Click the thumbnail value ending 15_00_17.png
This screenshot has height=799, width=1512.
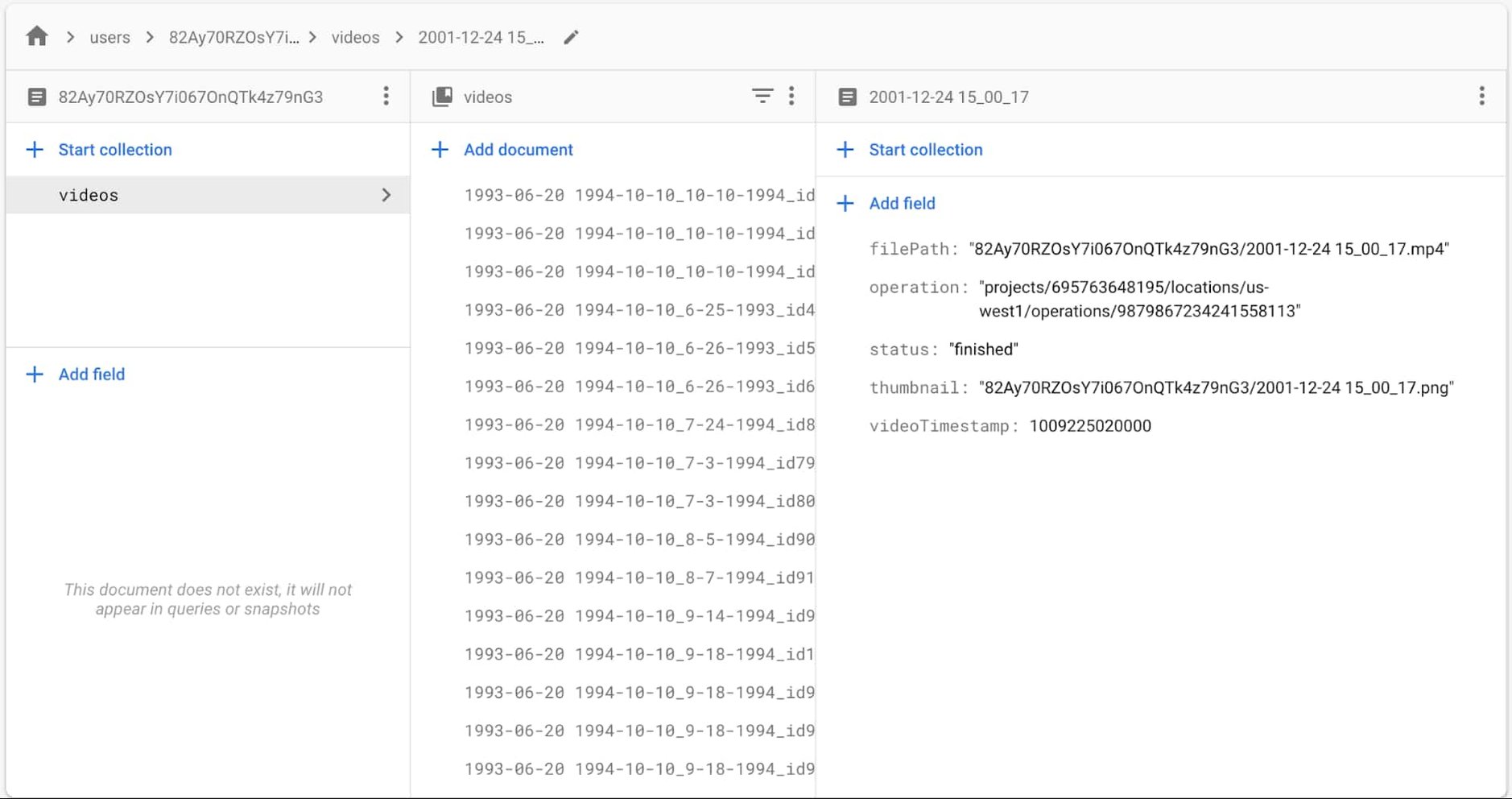[1217, 388]
